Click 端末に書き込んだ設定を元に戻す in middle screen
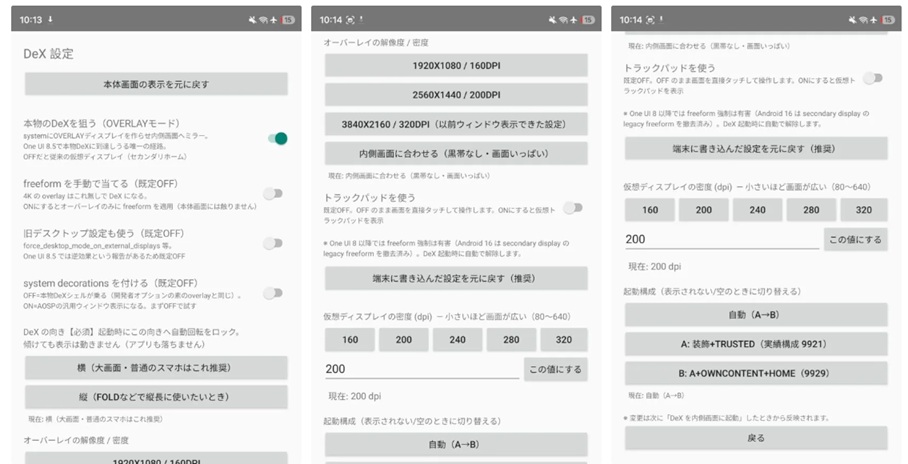The image size is (908, 464). (x=456, y=279)
